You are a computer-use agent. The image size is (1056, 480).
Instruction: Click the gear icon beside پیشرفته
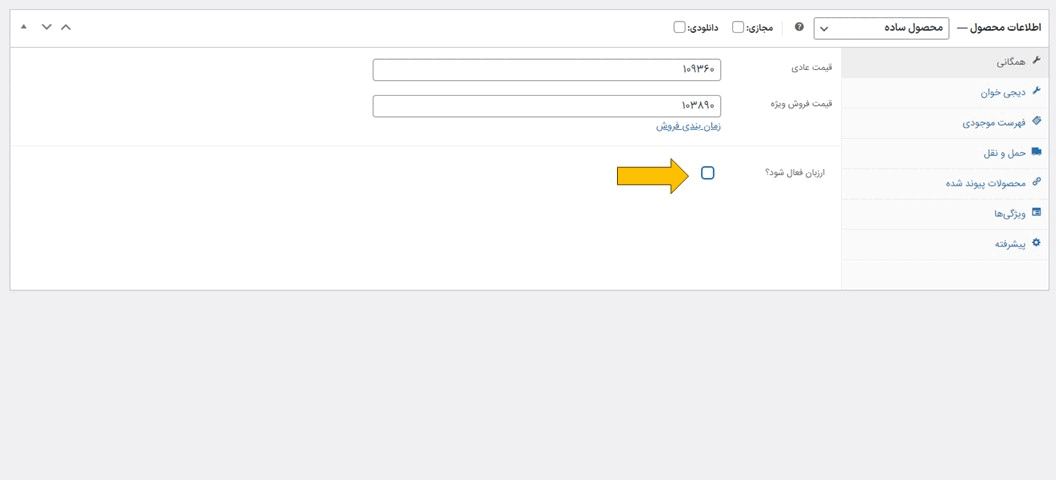[1036, 243]
